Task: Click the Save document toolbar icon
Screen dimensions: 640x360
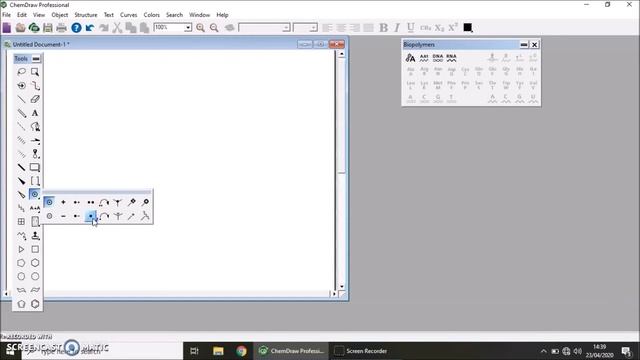Action: (x=48, y=28)
